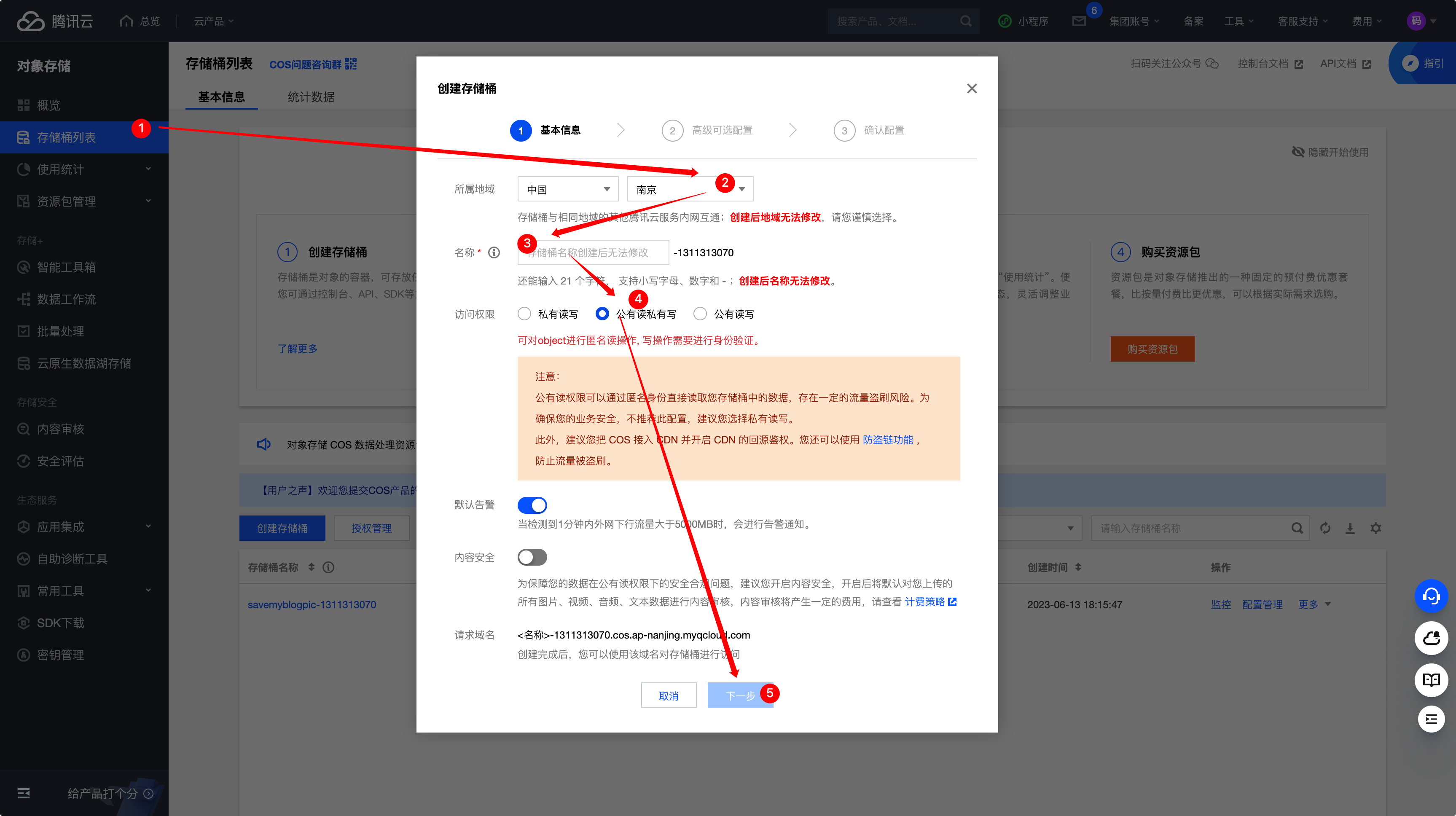
Task: Click the COS consultation group QR icon
Action: (x=350, y=64)
